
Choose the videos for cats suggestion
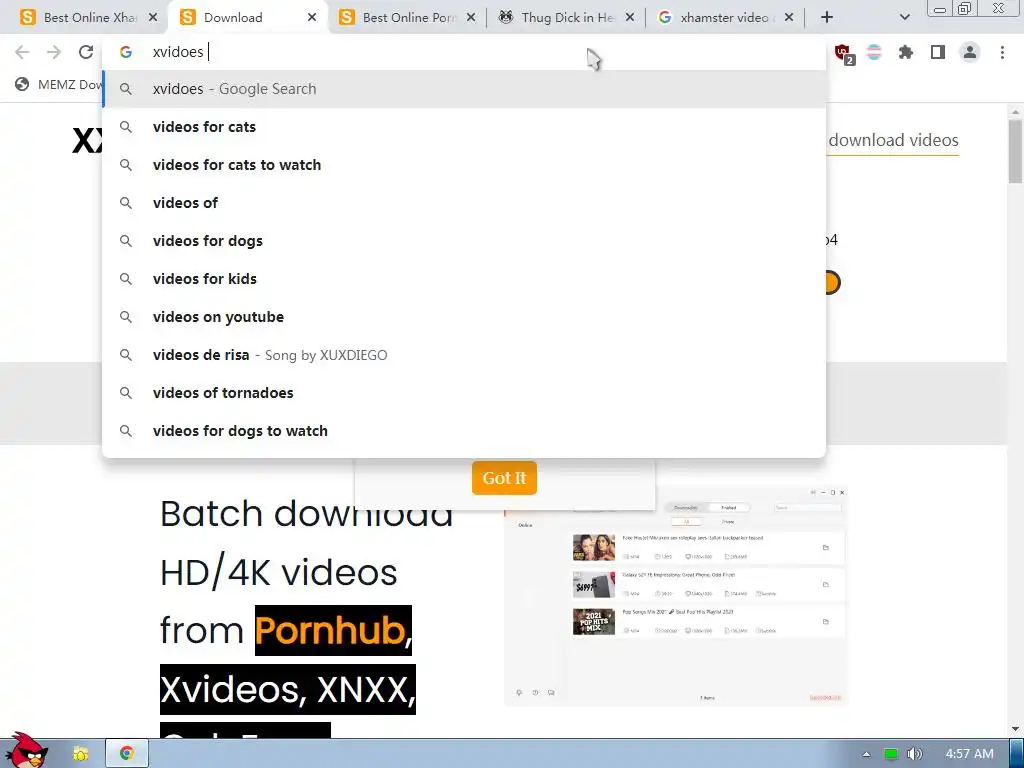pos(464,127)
